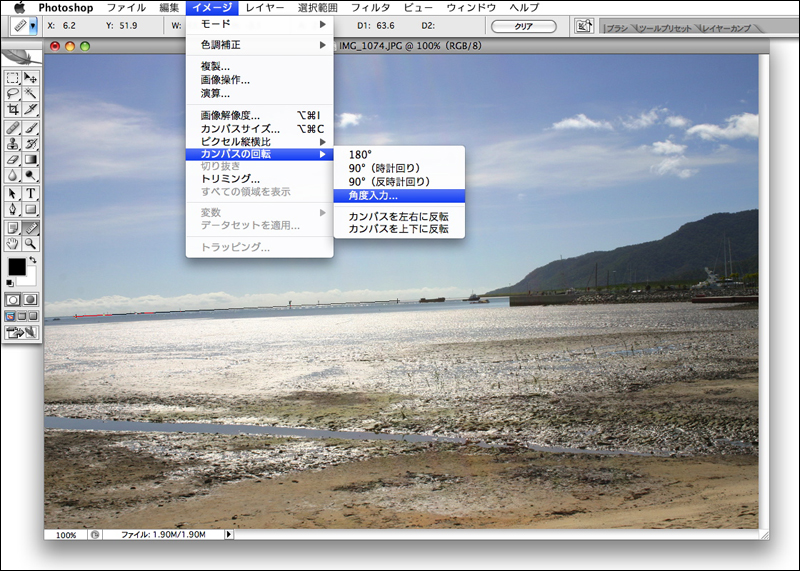The image size is (800, 571).
Task: Select the Magic Wand tool
Action: pos(31,93)
